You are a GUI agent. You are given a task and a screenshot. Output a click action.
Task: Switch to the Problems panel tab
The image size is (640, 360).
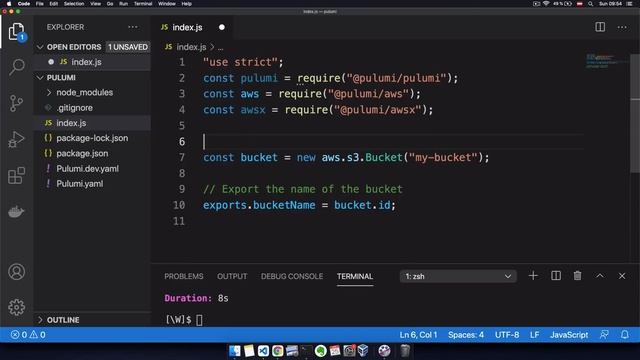184,276
